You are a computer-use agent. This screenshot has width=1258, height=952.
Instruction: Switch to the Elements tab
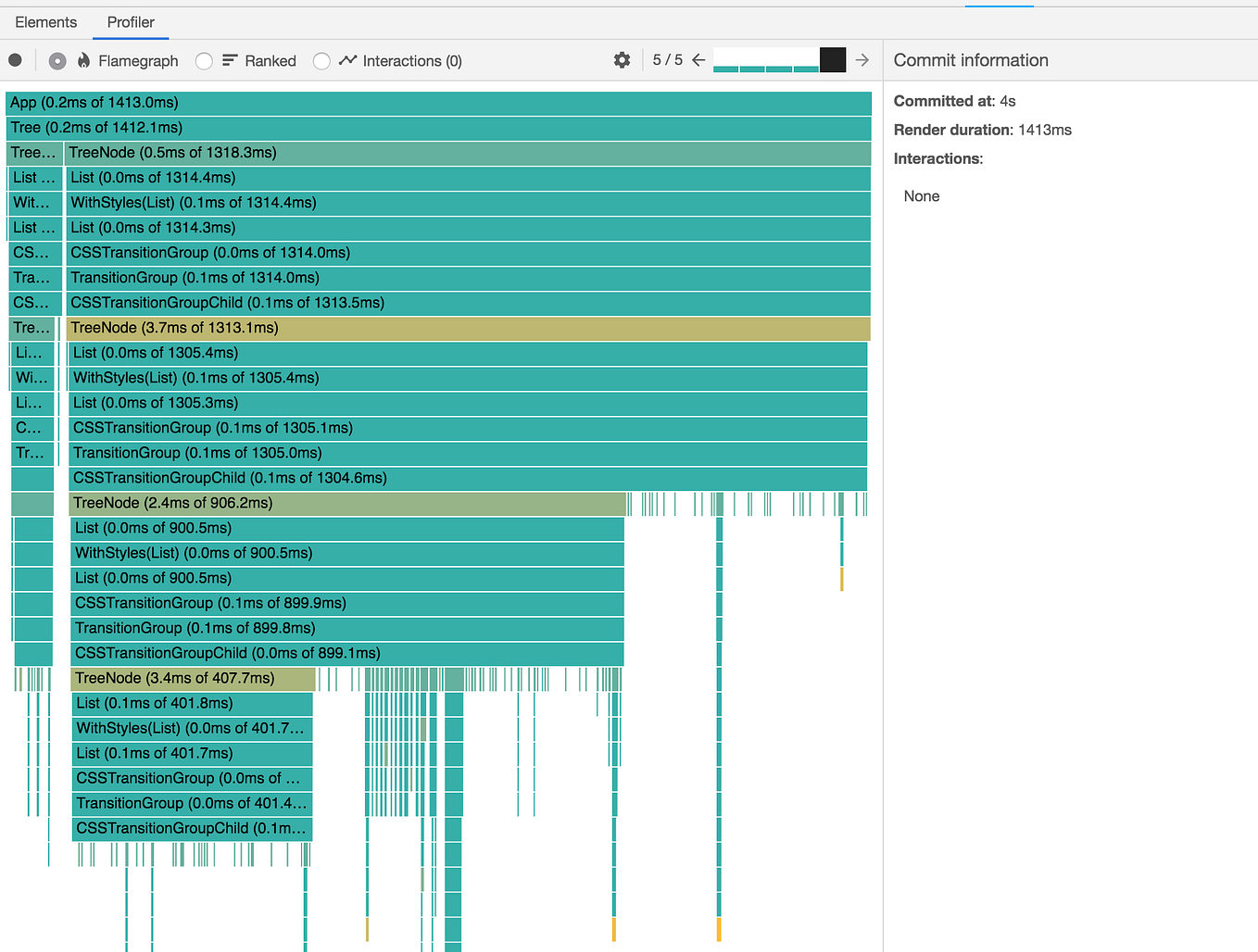pos(45,21)
